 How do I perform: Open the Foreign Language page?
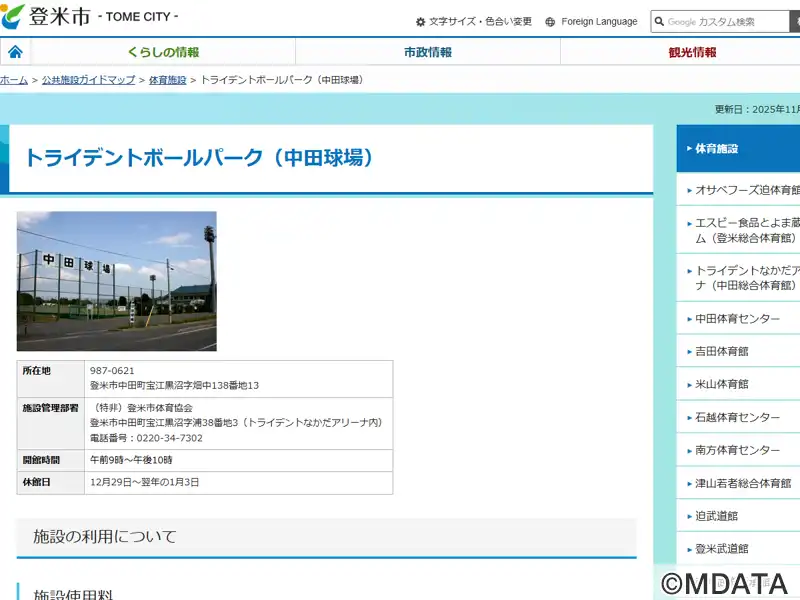coord(598,22)
